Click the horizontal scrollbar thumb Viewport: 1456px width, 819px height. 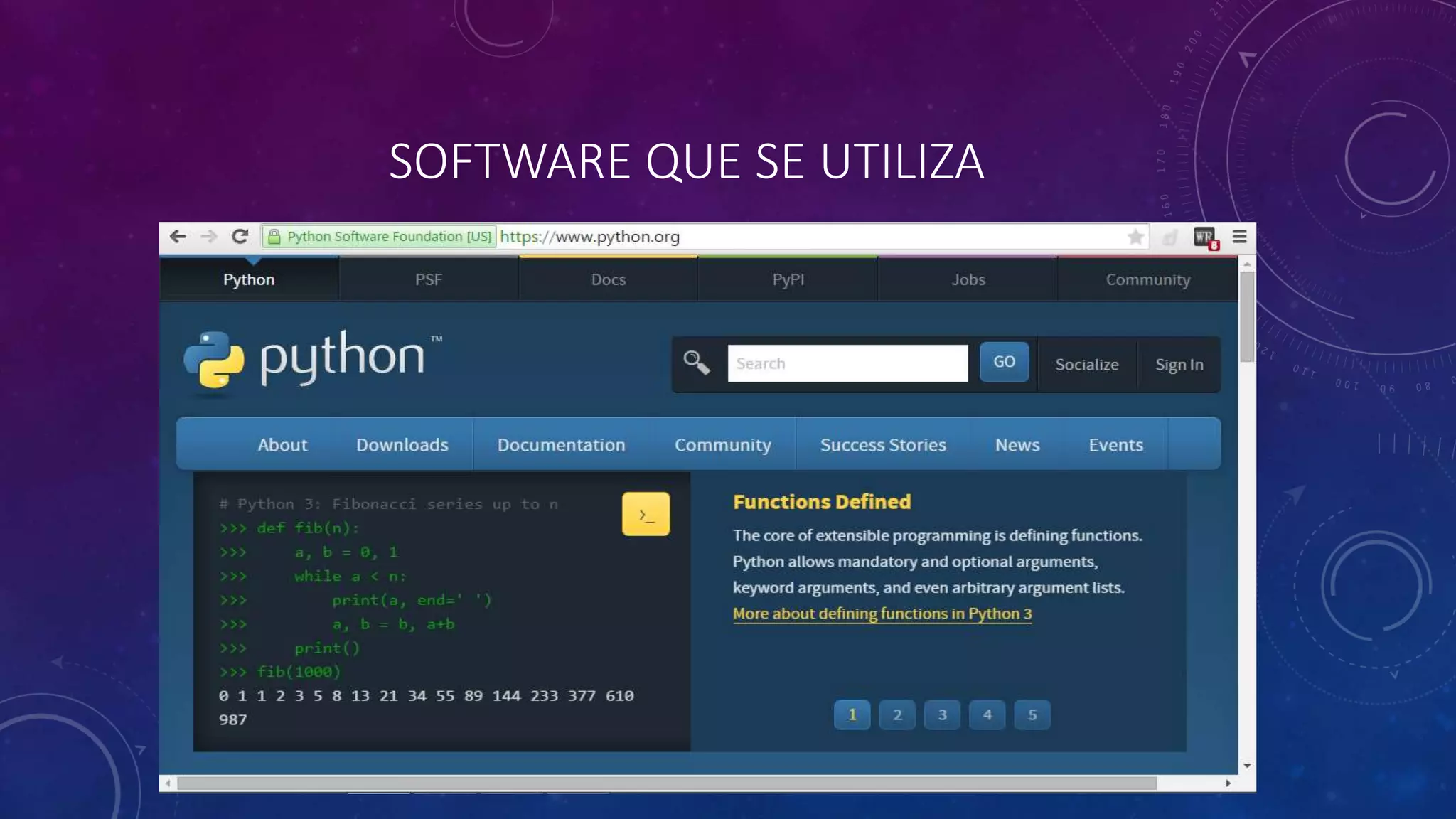tap(667, 783)
